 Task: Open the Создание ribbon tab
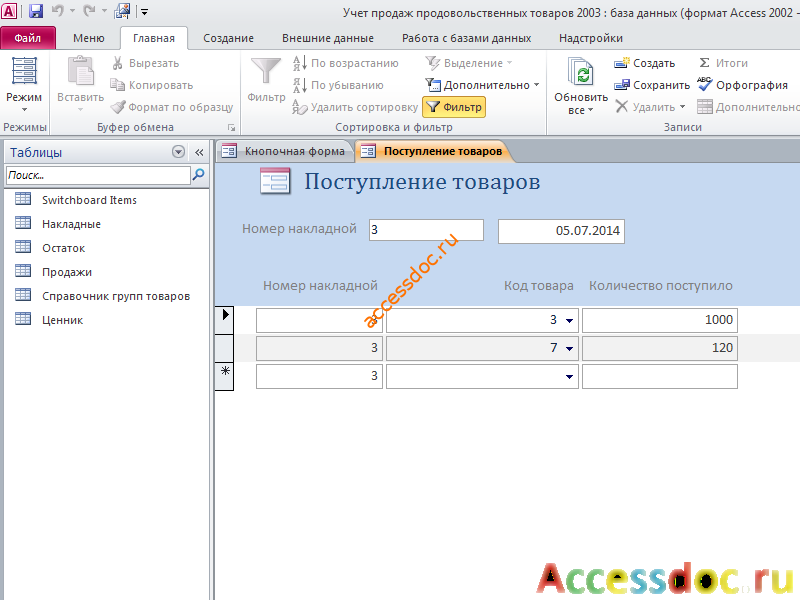[x=228, y=38]
